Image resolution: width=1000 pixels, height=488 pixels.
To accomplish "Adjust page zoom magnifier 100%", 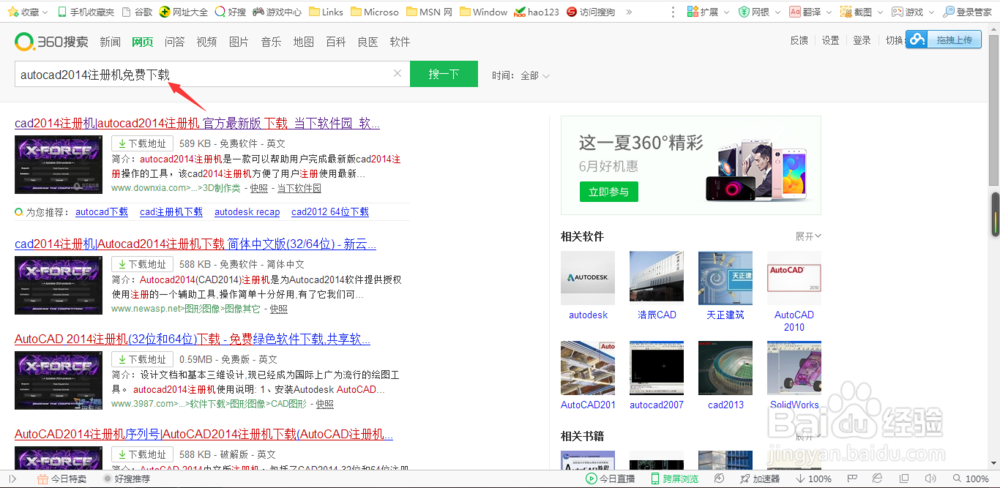I will point(969,478).
